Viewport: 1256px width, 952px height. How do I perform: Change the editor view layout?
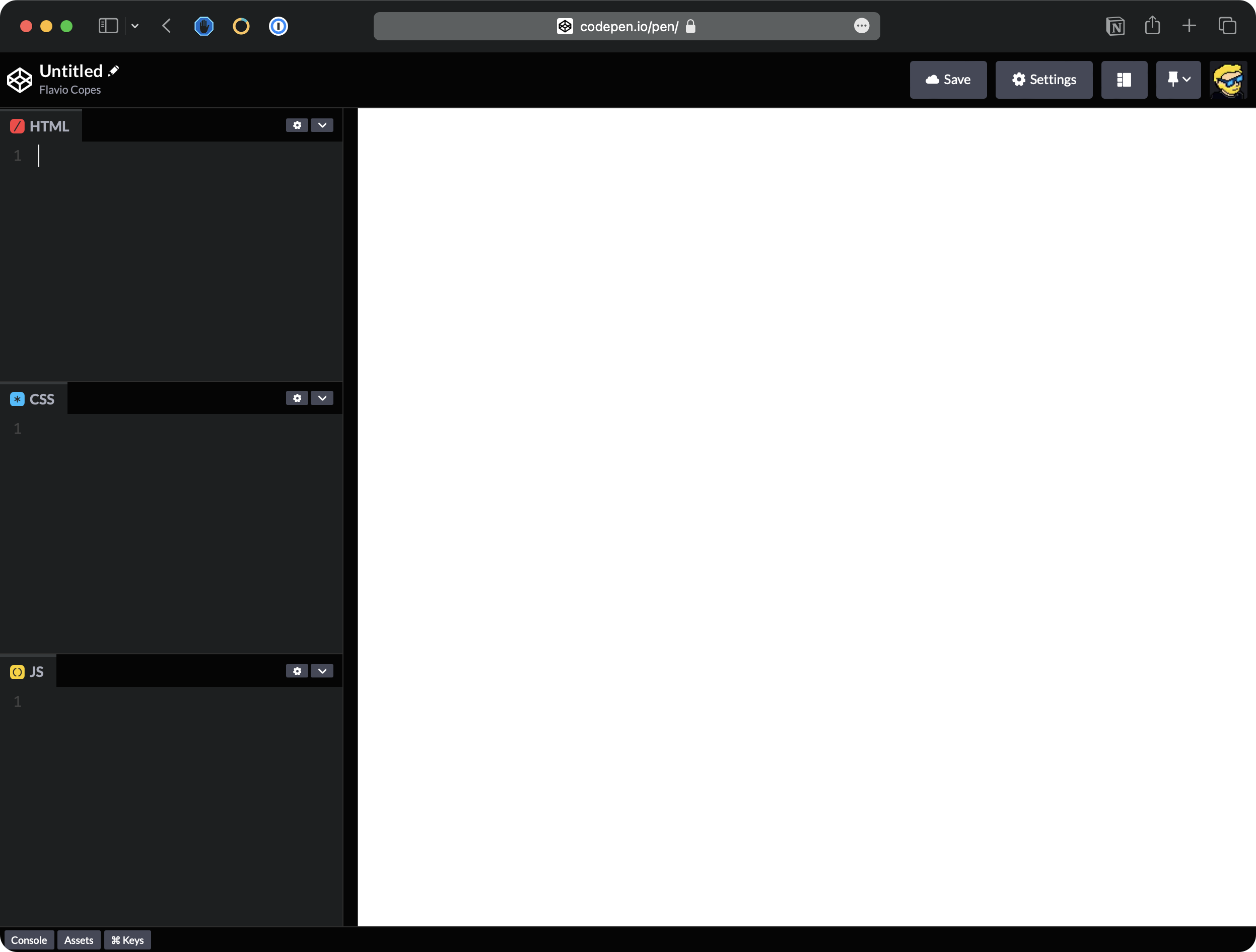tap(1124, 80)
